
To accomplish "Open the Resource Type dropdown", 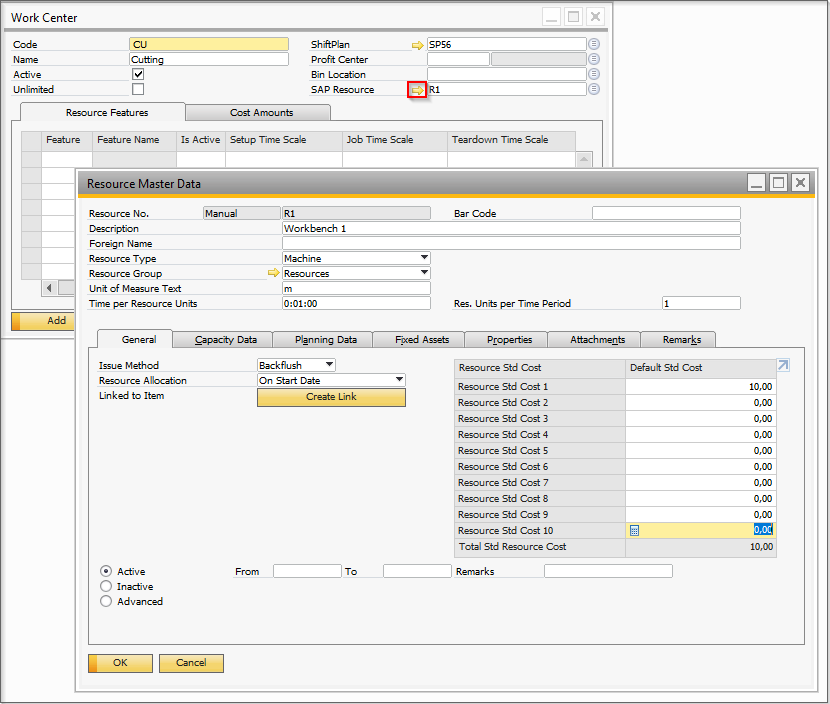I will pyautogui.click(x=424, y=258).
